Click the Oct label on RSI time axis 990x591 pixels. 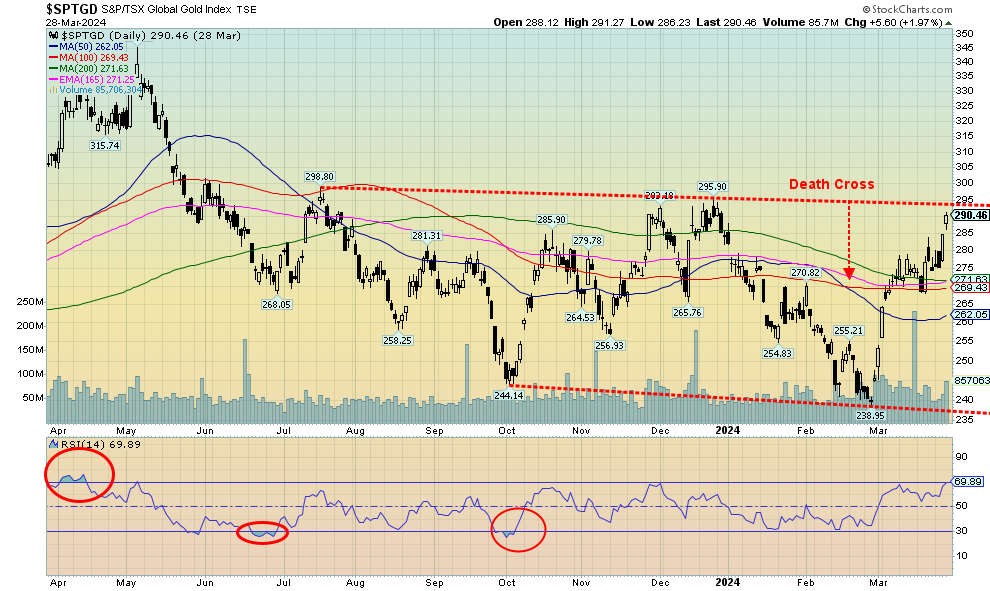(506, 578)
